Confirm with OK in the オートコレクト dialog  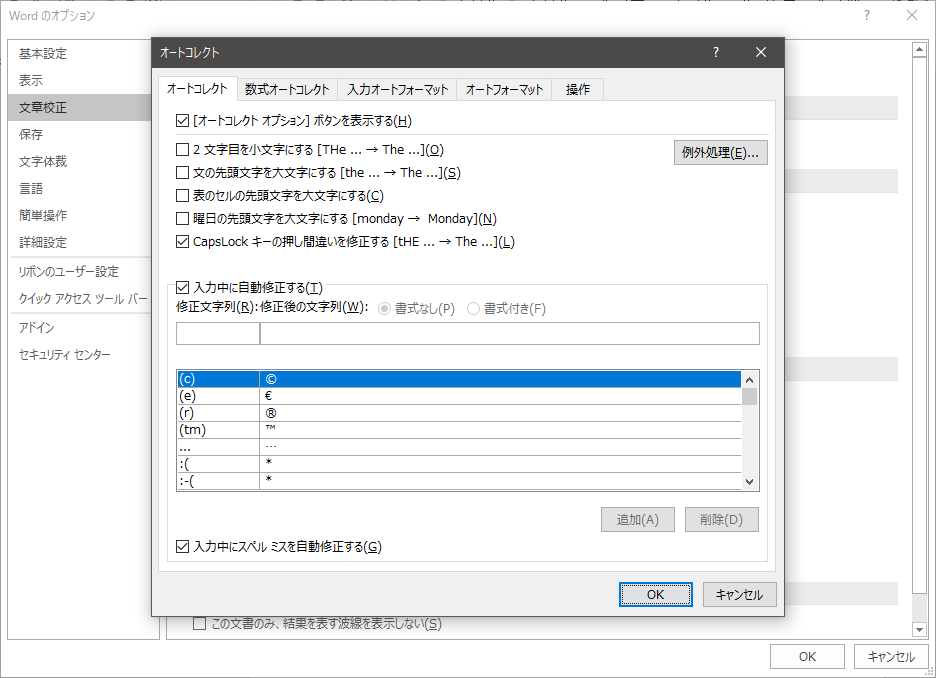point(655,594)
